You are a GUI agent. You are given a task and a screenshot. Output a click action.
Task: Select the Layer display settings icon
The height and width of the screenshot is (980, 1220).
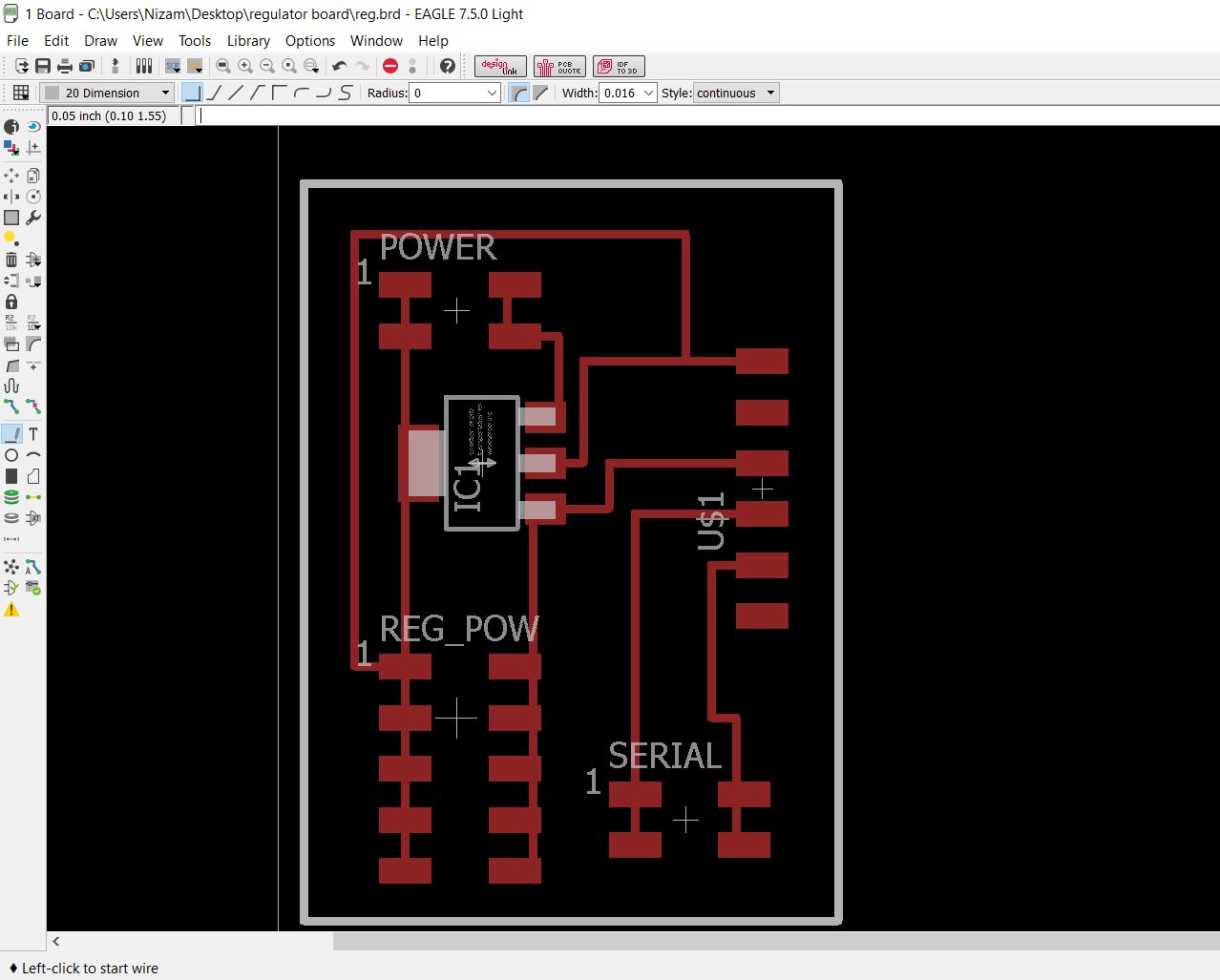click(x=11, y=148)
